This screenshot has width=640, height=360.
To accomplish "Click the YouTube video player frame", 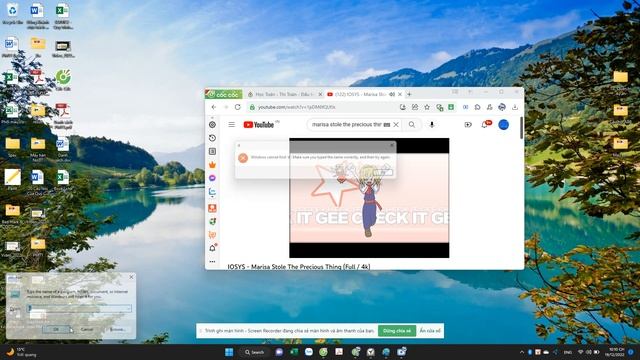I will 369,198.
